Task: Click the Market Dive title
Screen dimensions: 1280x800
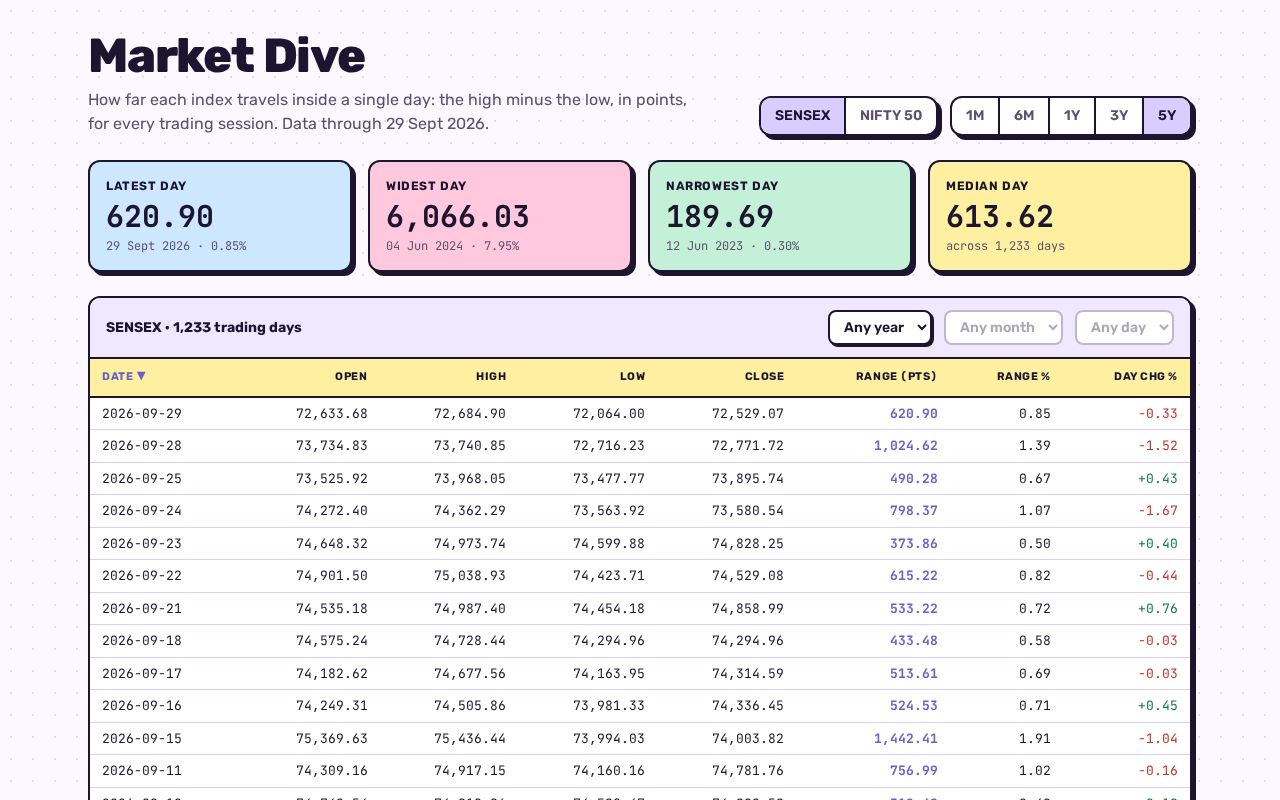Action: (x=226, y=56)
